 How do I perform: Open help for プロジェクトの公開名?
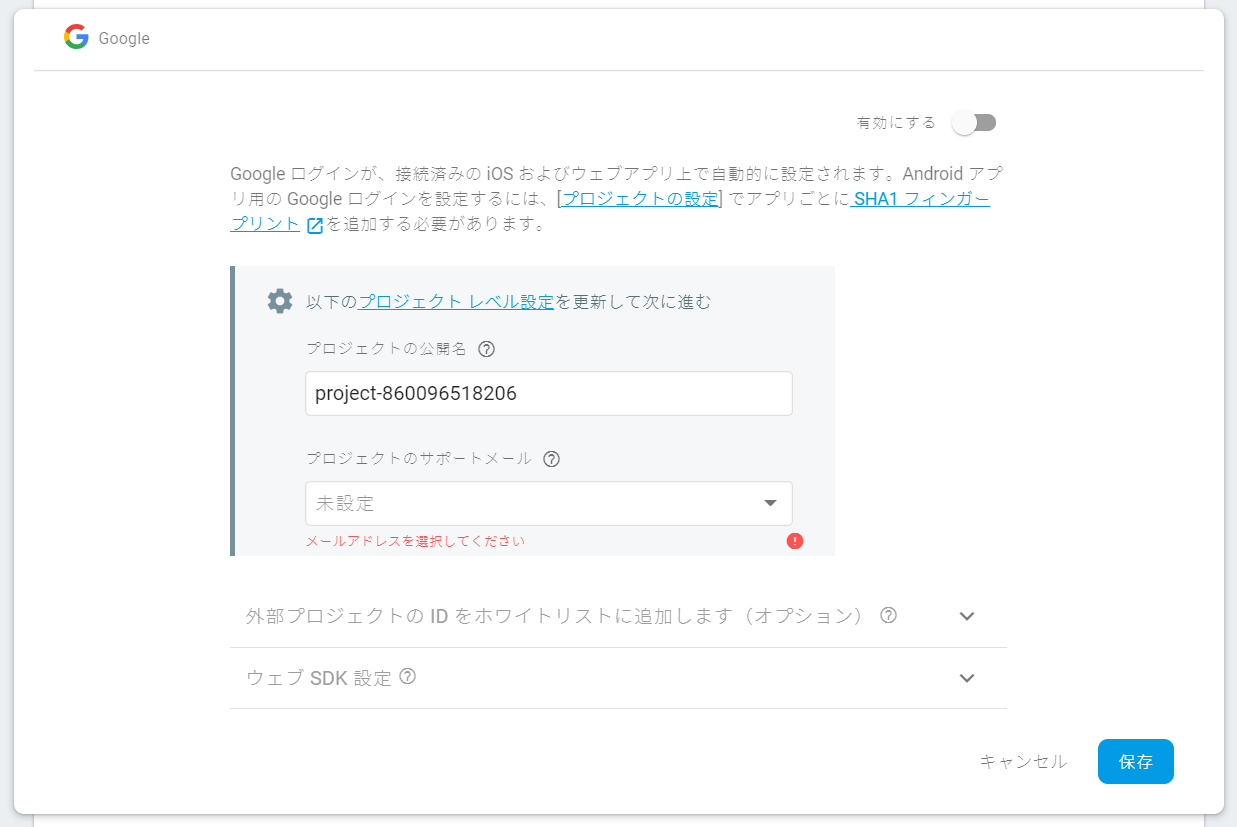tap(487, 349)
